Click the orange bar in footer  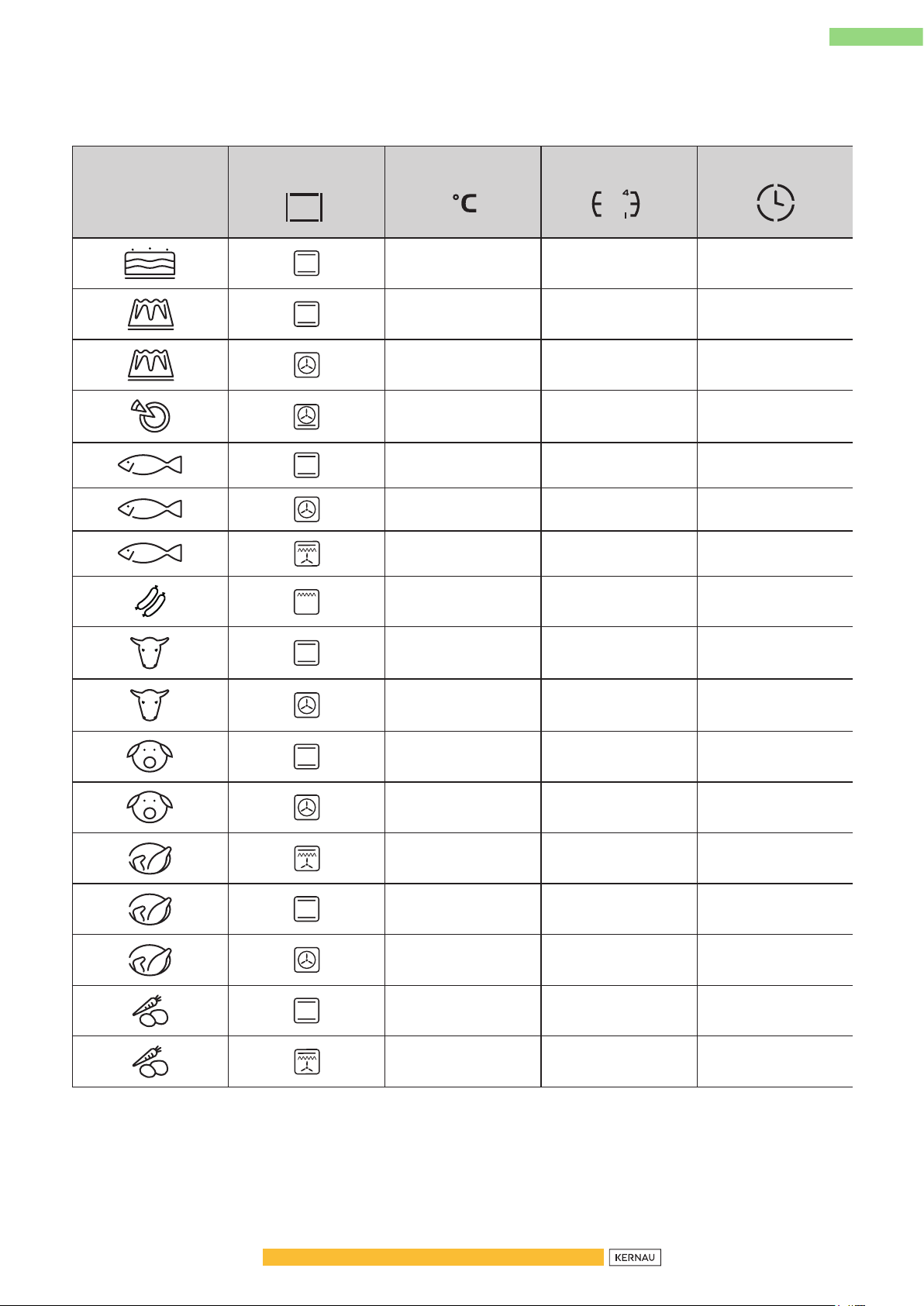click(x=433, y=1257)
